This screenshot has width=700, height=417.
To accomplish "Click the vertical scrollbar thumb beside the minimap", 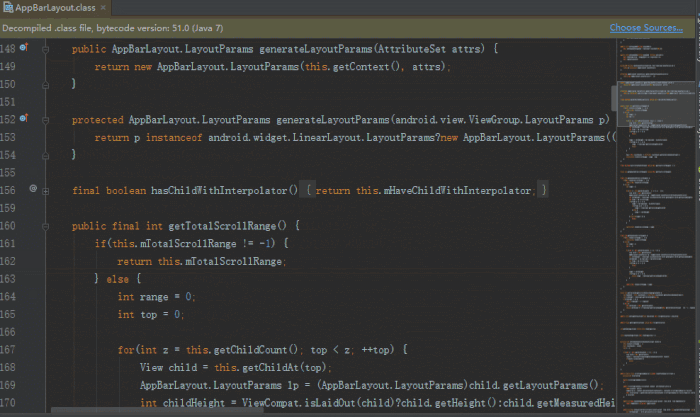I will tap(614, 97).
